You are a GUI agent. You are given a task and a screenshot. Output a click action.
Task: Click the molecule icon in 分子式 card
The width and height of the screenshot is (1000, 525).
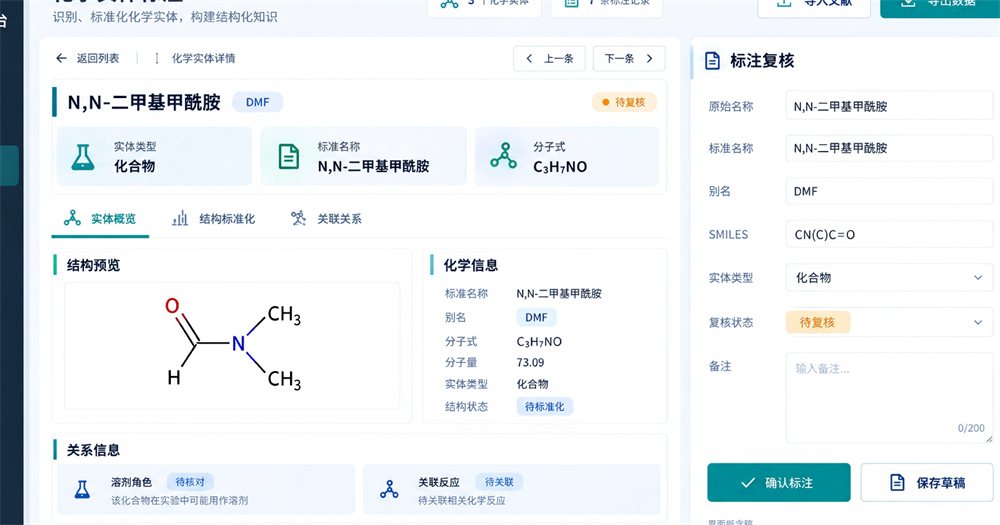pos(503,156)
